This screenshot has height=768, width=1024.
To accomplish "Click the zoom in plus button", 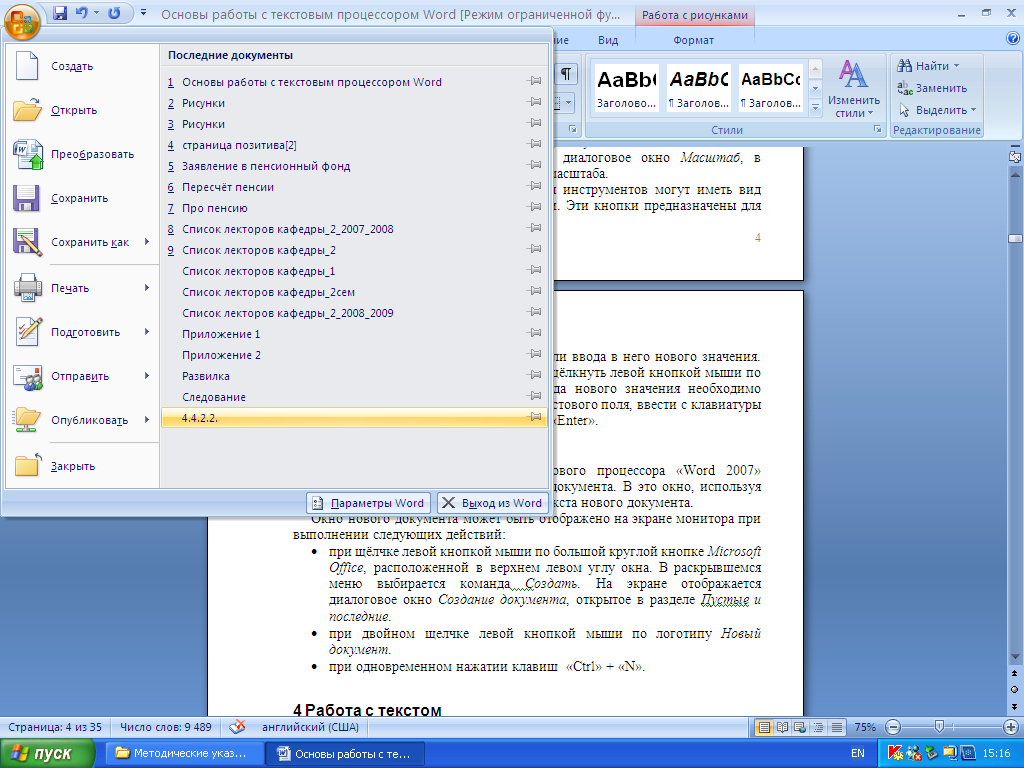I will click(1010, 727).
